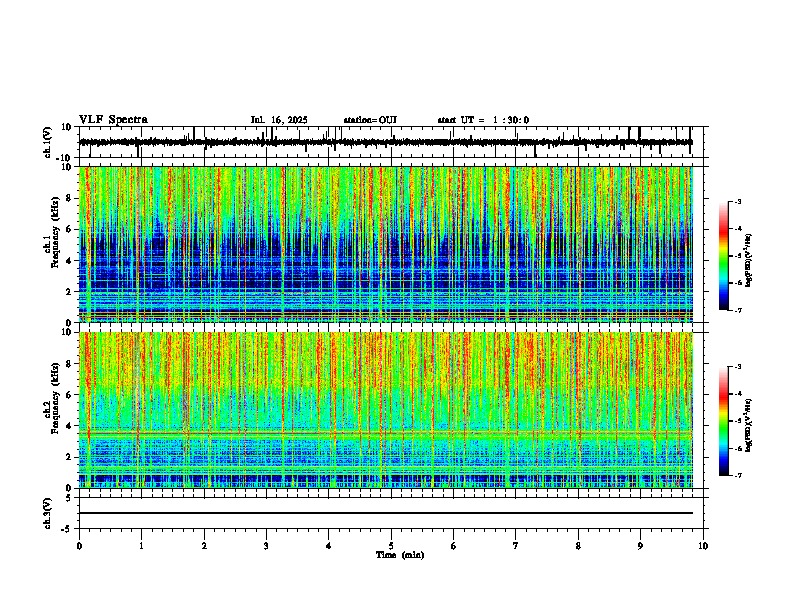Click the flat ch.3(V) trace line
Image resolution: width=792 pixels, height=612 pixels.
point(386,513)
